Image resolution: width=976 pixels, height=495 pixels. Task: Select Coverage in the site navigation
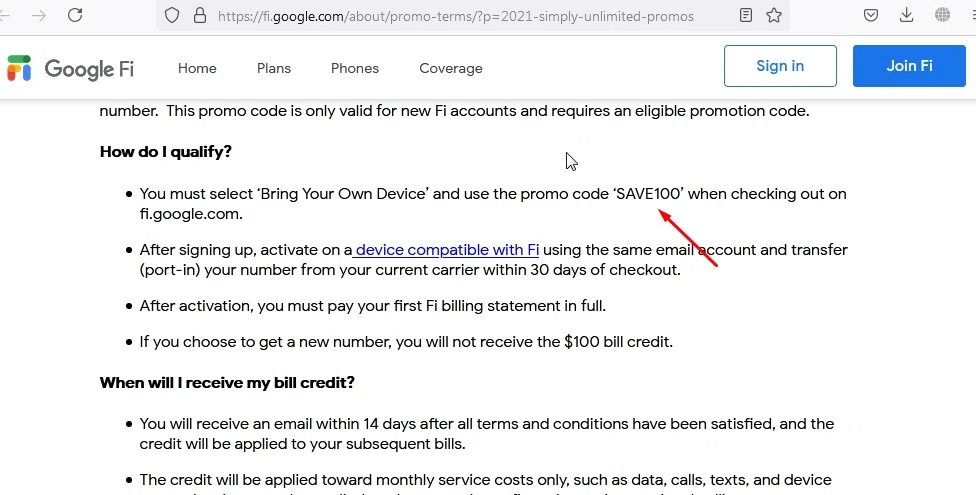coord(451,68)
